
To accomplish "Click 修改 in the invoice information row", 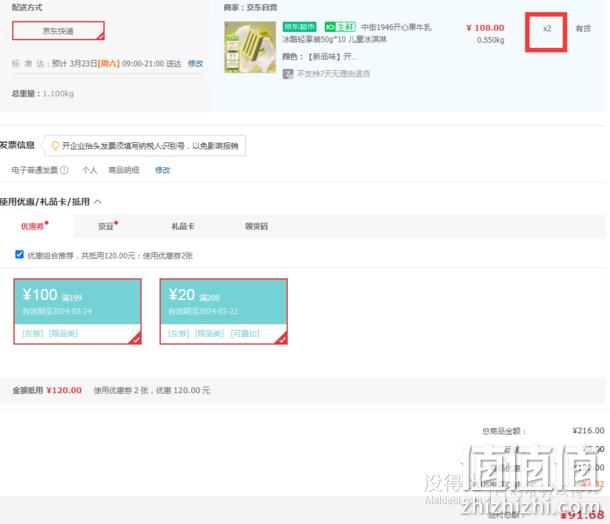I will pos(163,170).
